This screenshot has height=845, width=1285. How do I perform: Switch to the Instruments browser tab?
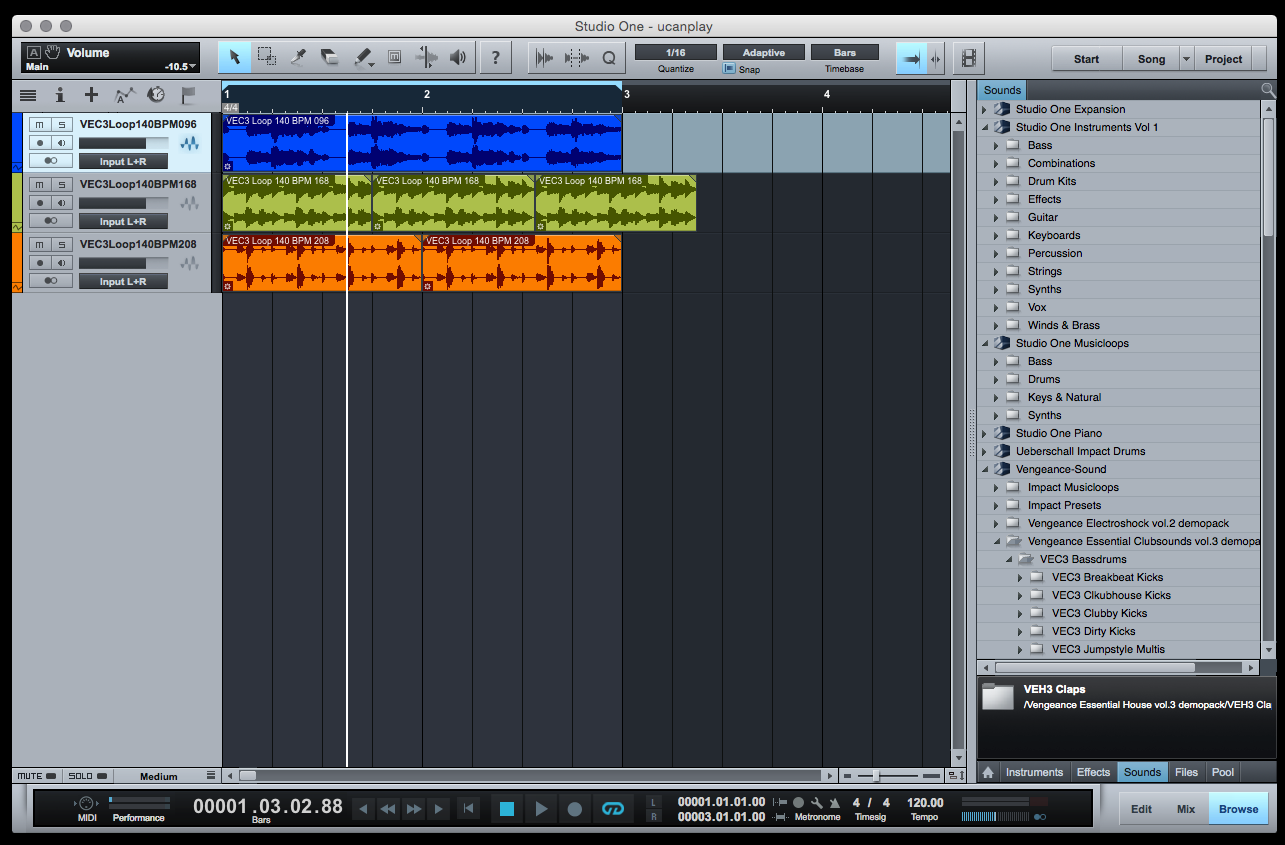pos(1034,772)
